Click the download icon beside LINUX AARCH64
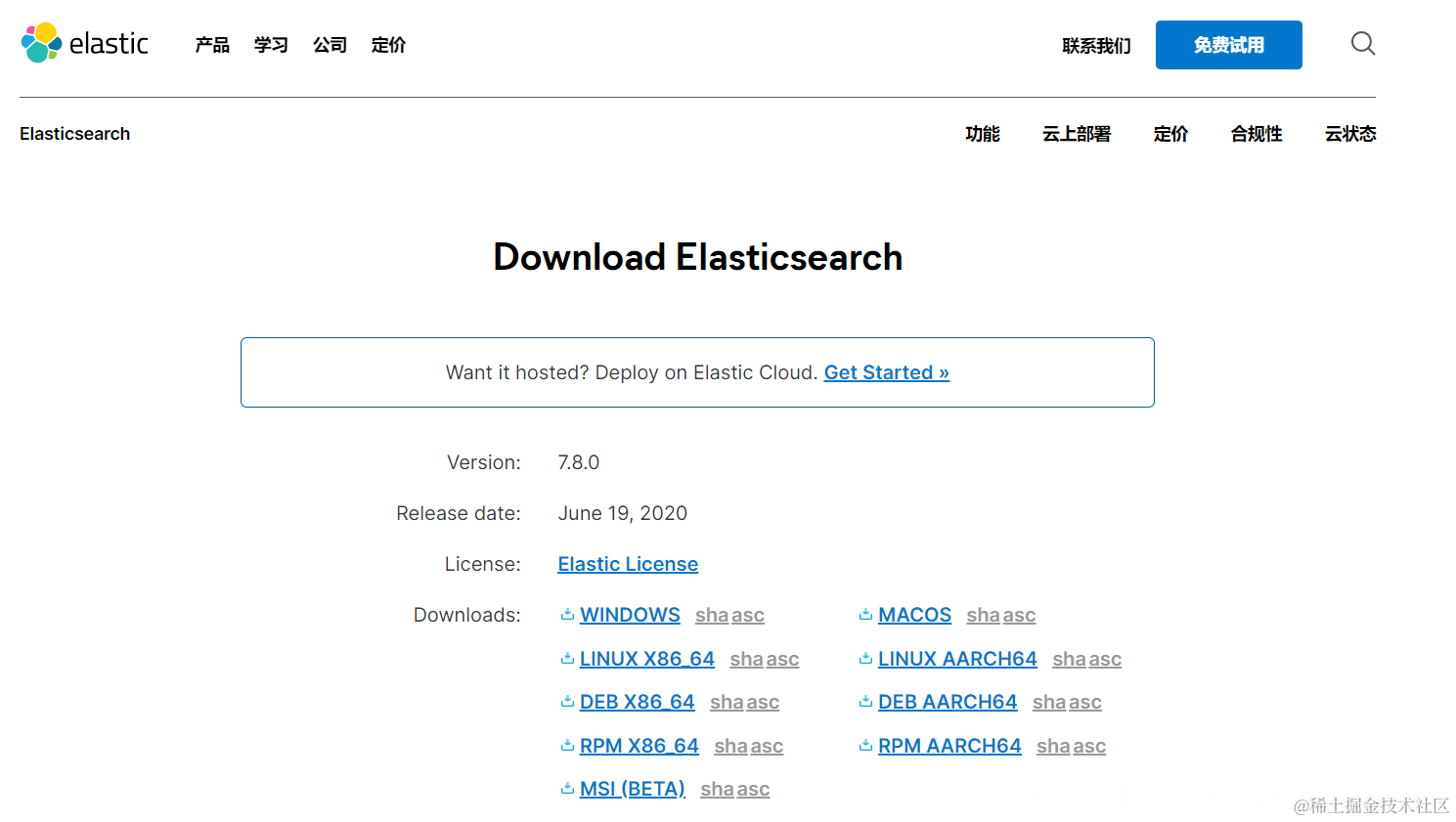This screenshot has width=1456, height=822. [x=865, y=659]
